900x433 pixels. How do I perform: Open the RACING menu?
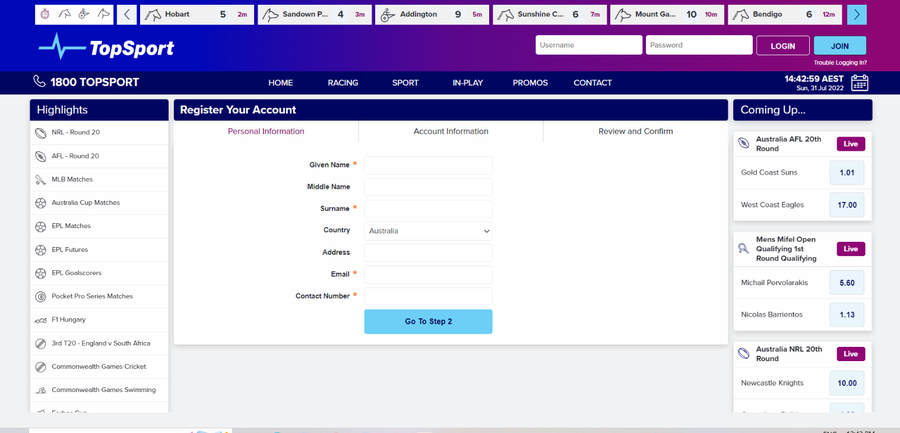coord(343,83)
